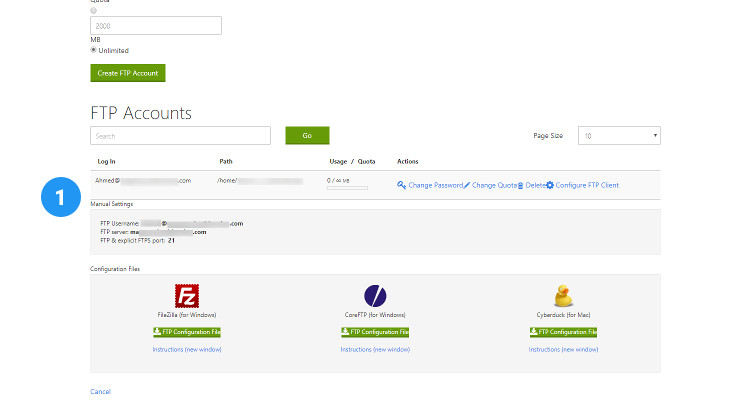Image resolution: width=750 pixels, height=400 pixels.
Task: Click the Cyberduck duck icon
Action: coord(562,296)
